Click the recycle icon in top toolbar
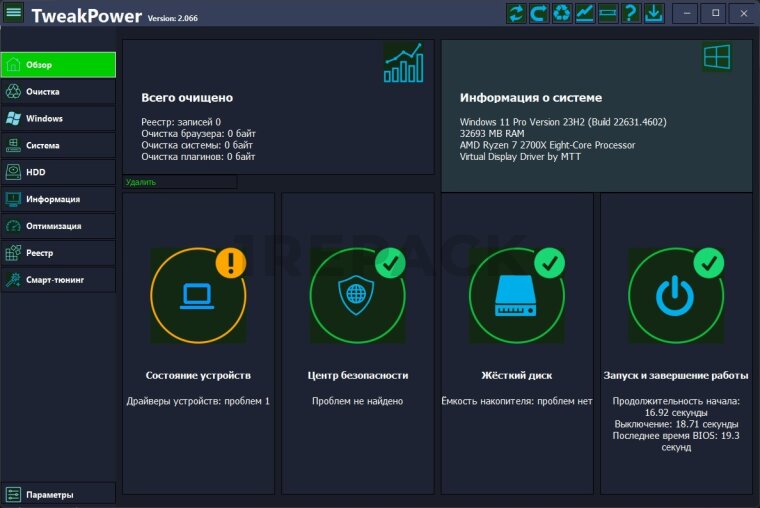The width and height of the screenshot is (760, 508). pos(562,13)
